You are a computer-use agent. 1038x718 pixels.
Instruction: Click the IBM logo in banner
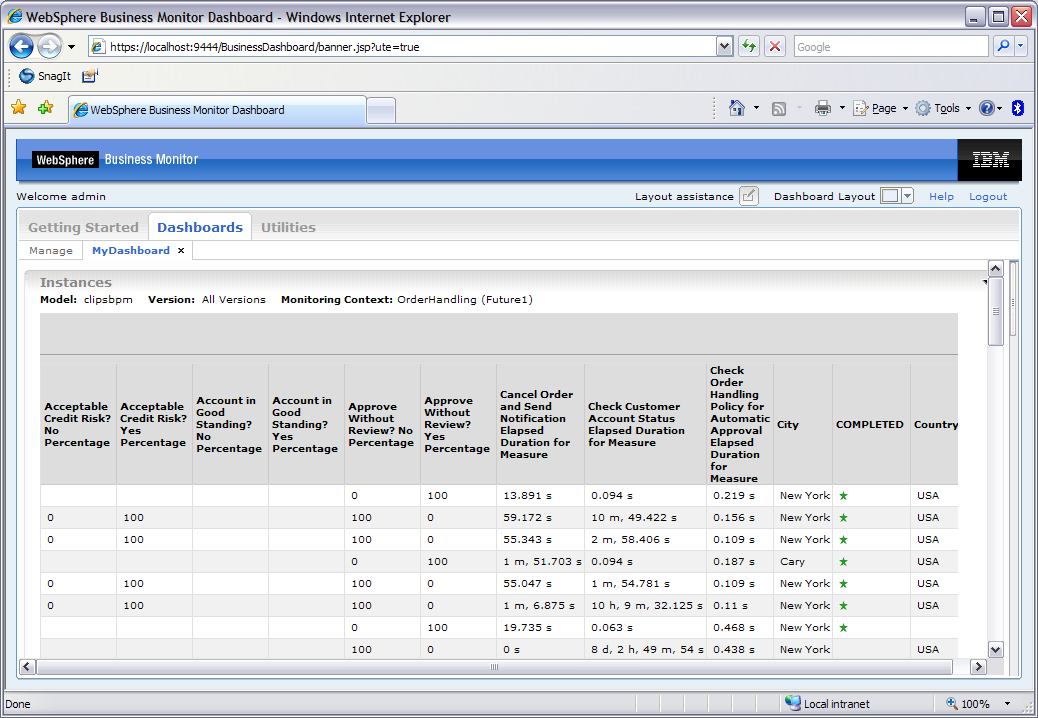tap(990, 159)
